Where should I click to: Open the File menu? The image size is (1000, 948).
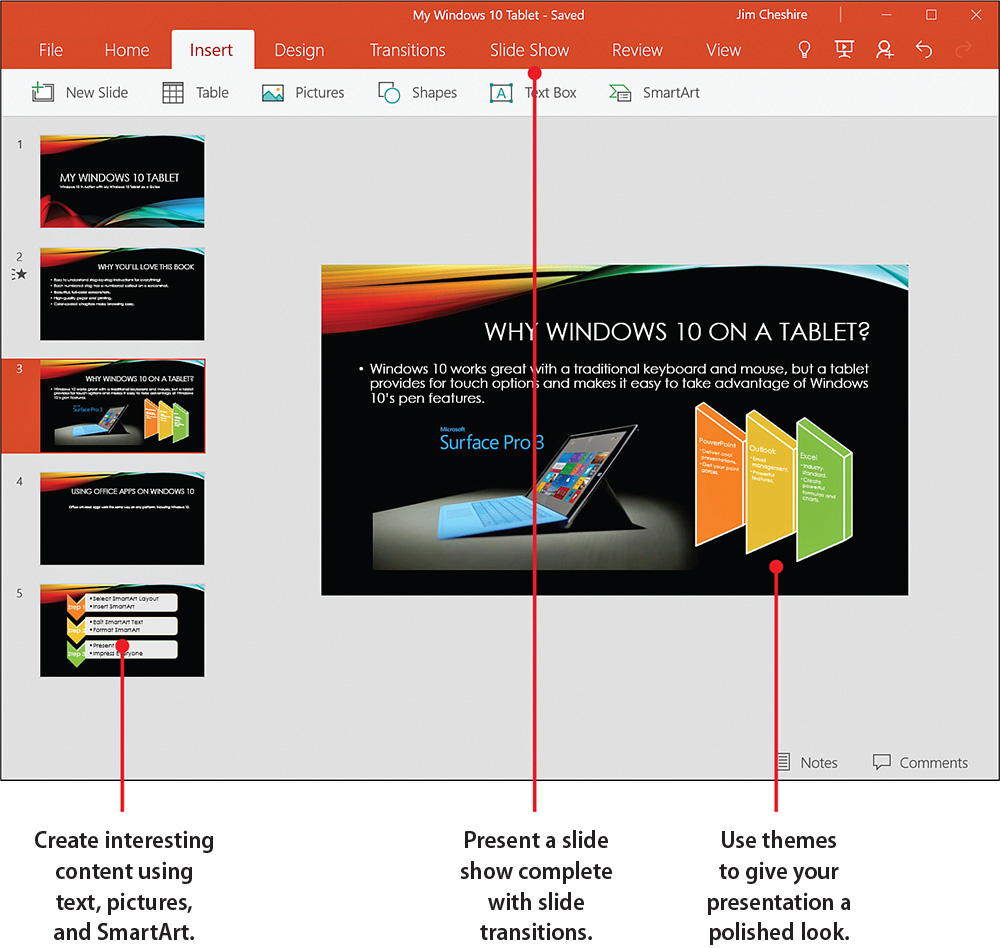(50, 50)
